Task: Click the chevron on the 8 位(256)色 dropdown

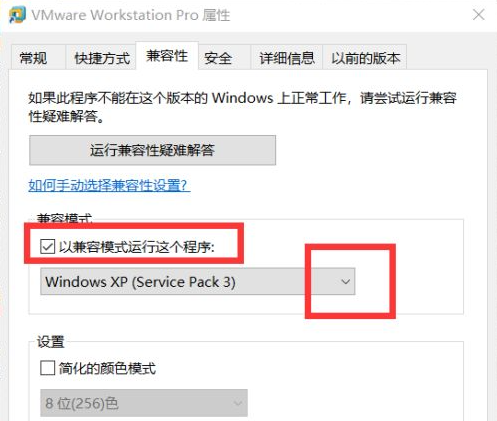Action: coord(238,403)
